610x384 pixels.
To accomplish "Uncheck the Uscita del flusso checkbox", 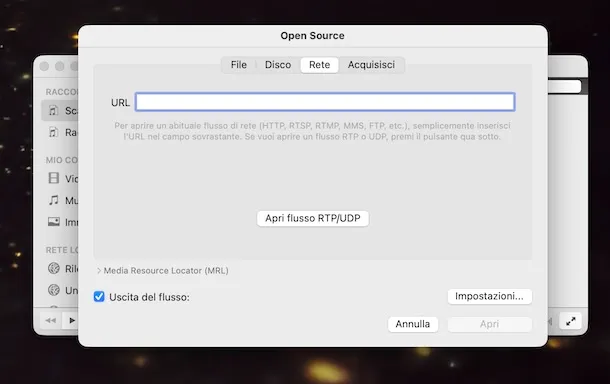I will pos(99,297).
